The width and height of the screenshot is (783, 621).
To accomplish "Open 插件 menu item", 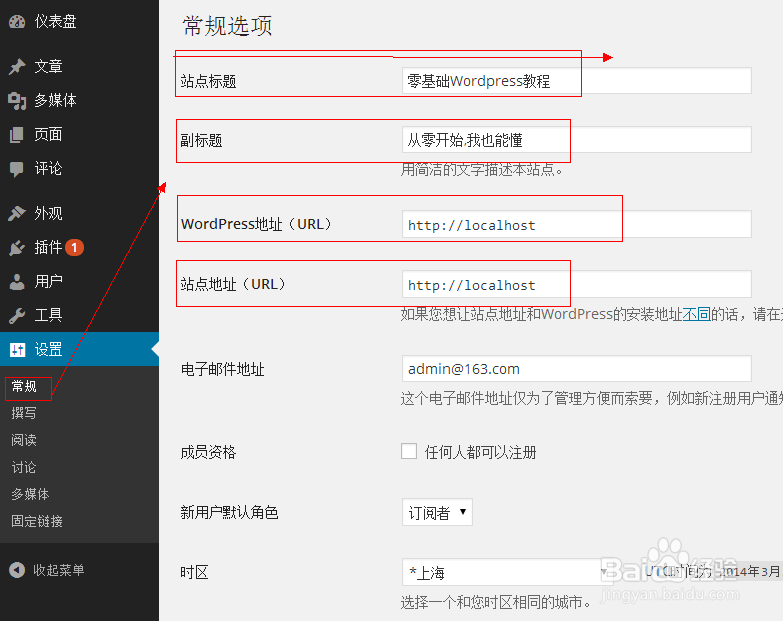I will (48, 247).
